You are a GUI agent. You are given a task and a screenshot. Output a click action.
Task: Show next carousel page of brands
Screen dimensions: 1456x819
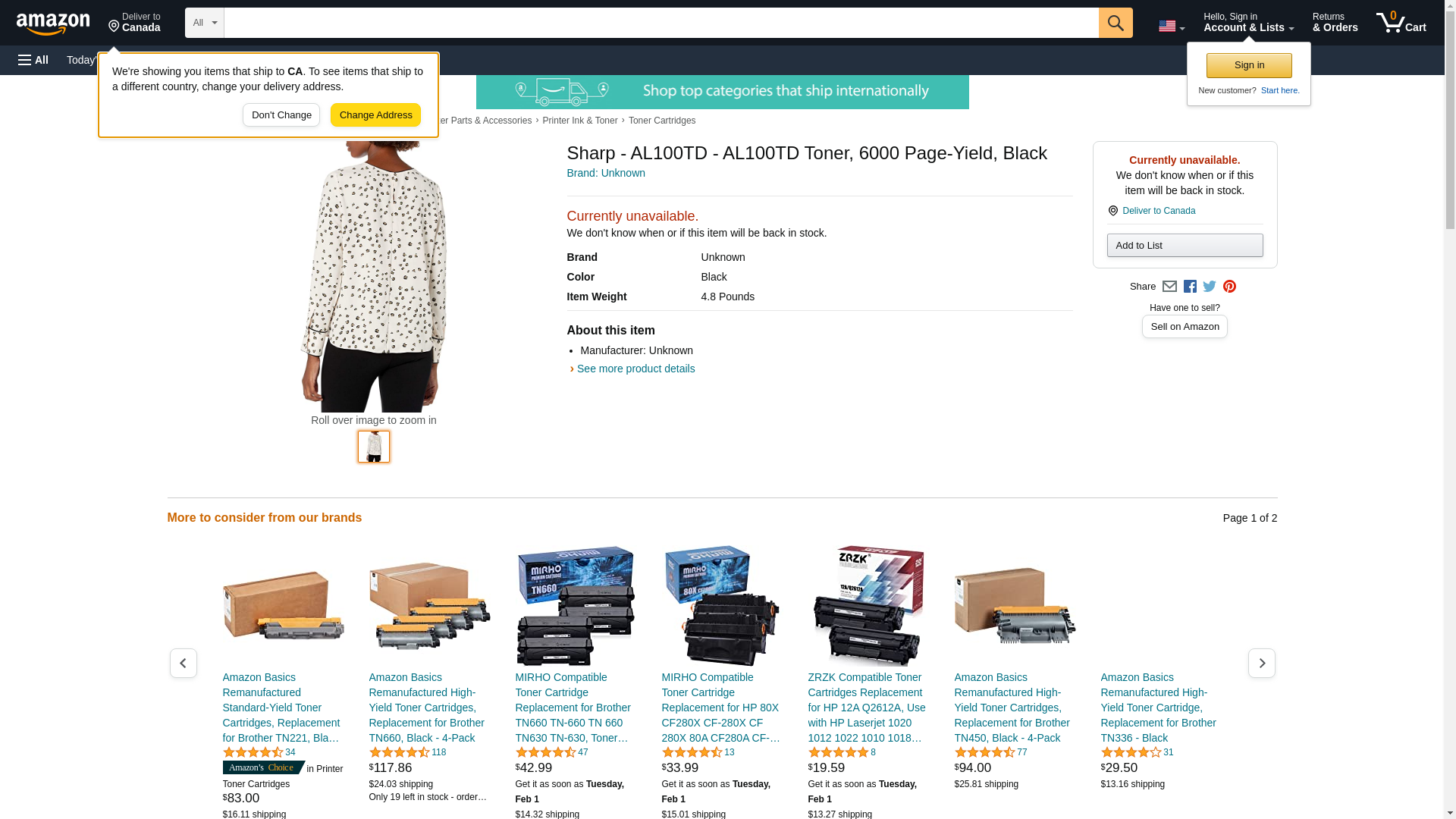(1261, 664)
